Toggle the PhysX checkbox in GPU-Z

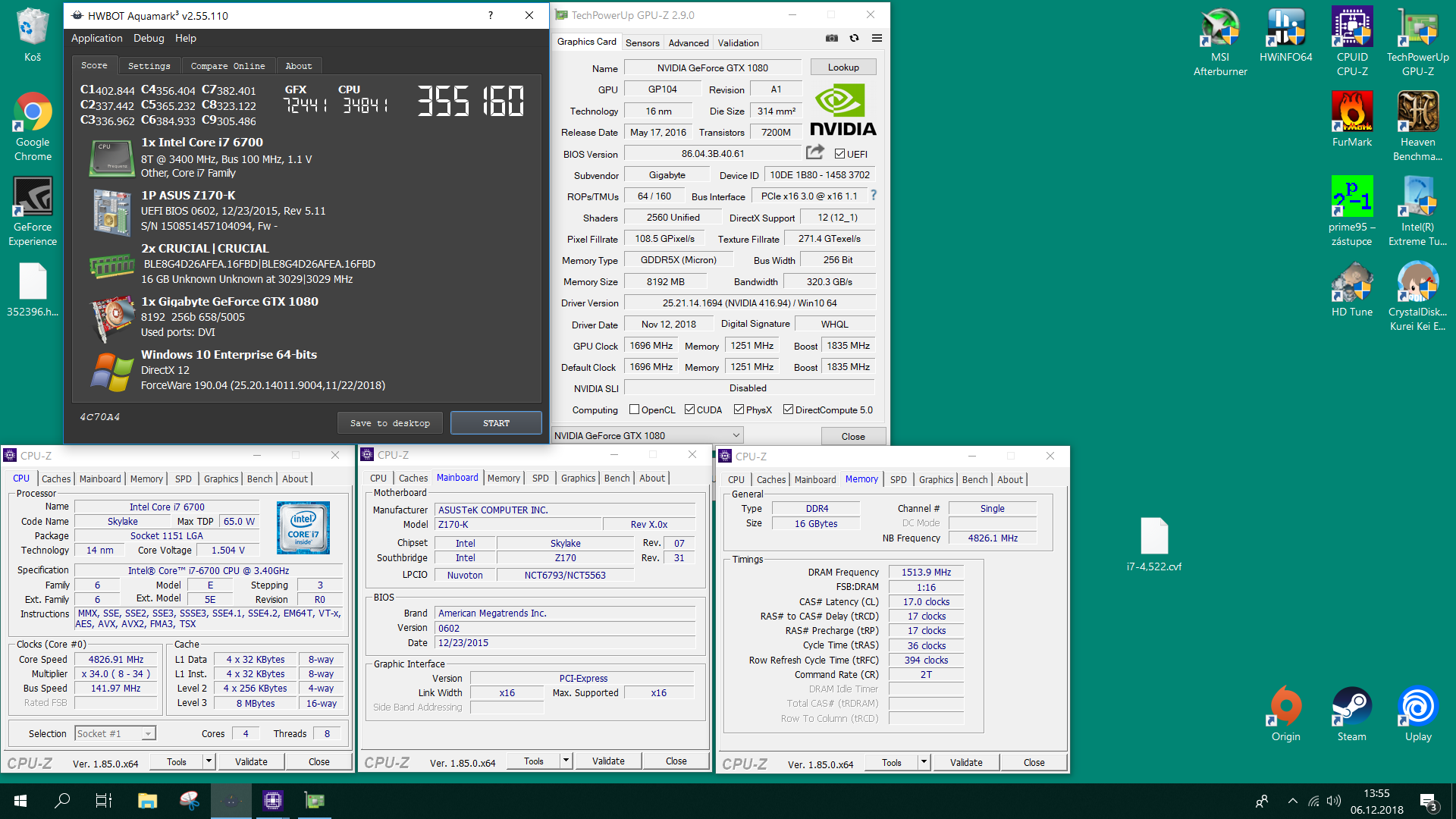[x=739, y=409]
